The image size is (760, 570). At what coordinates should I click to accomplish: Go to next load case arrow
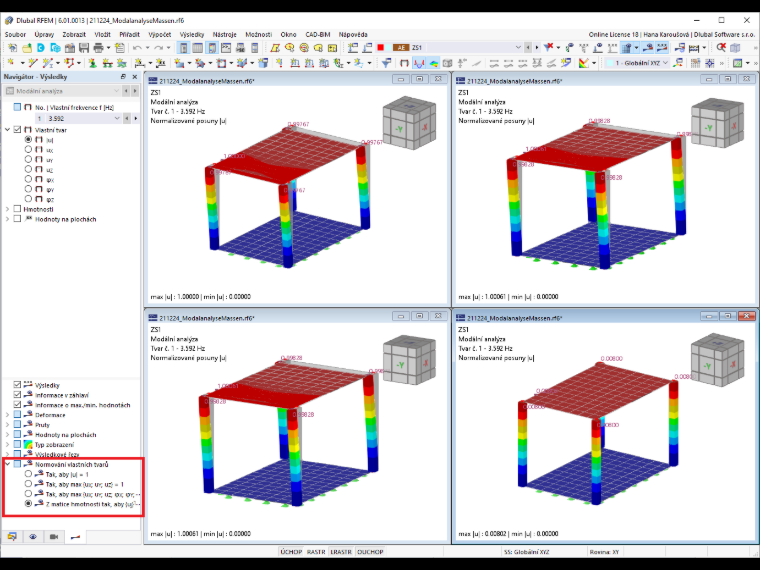[x=537, y=48]
